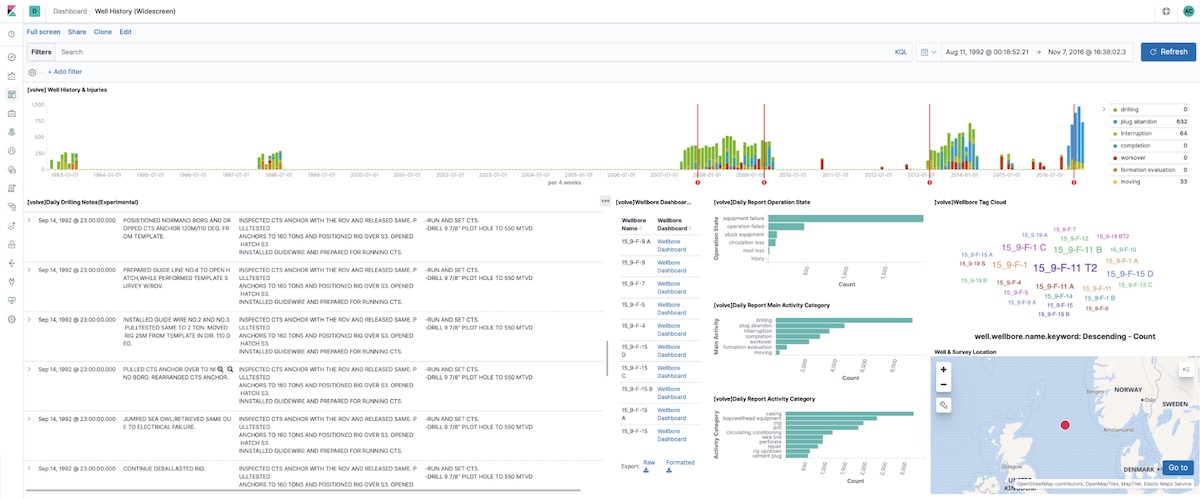
Task: Expand the CONTINUE DEBALLASTED RIG row
Action: [30, 468]
